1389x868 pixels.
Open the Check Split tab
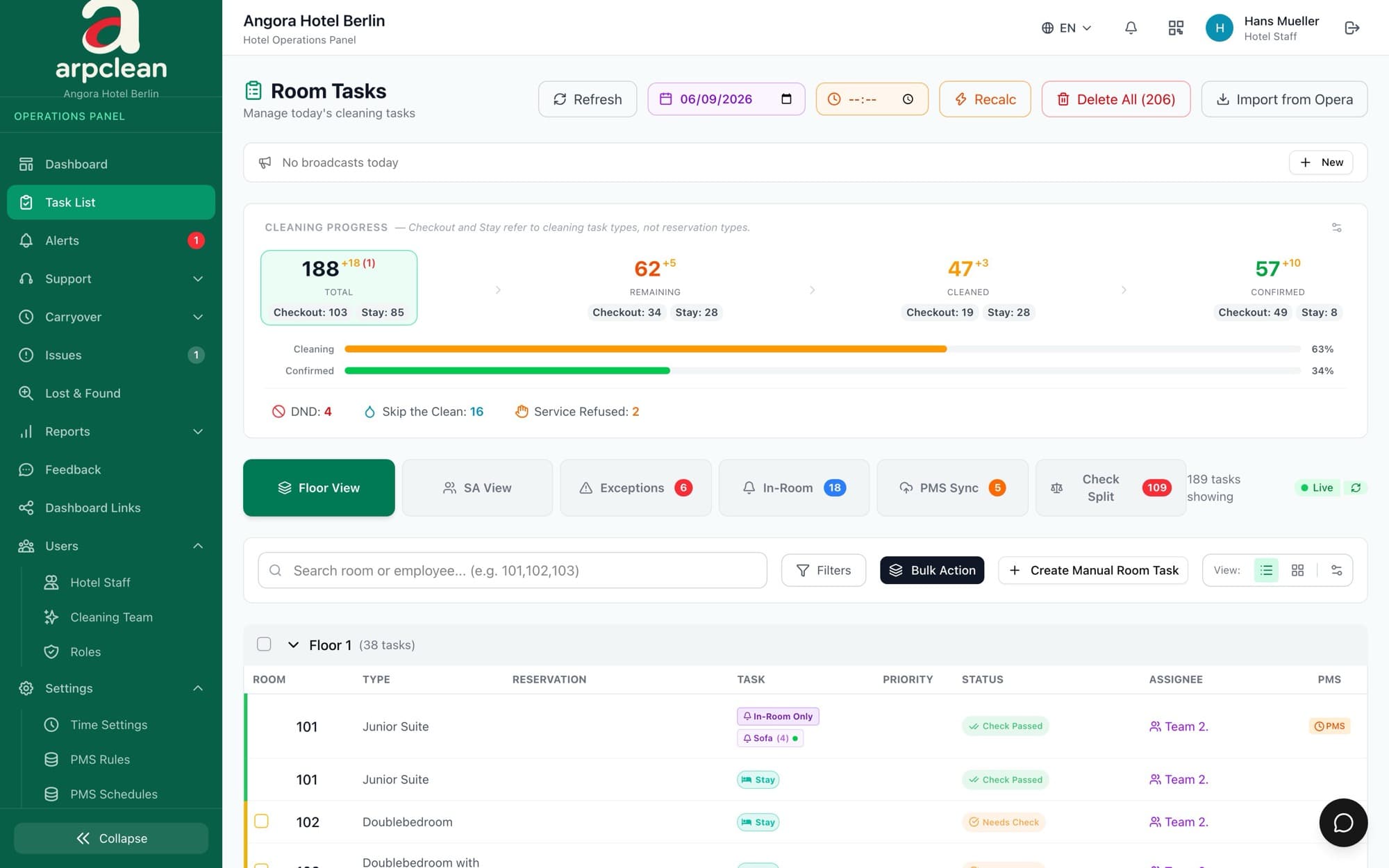(x=1111, y=487)
